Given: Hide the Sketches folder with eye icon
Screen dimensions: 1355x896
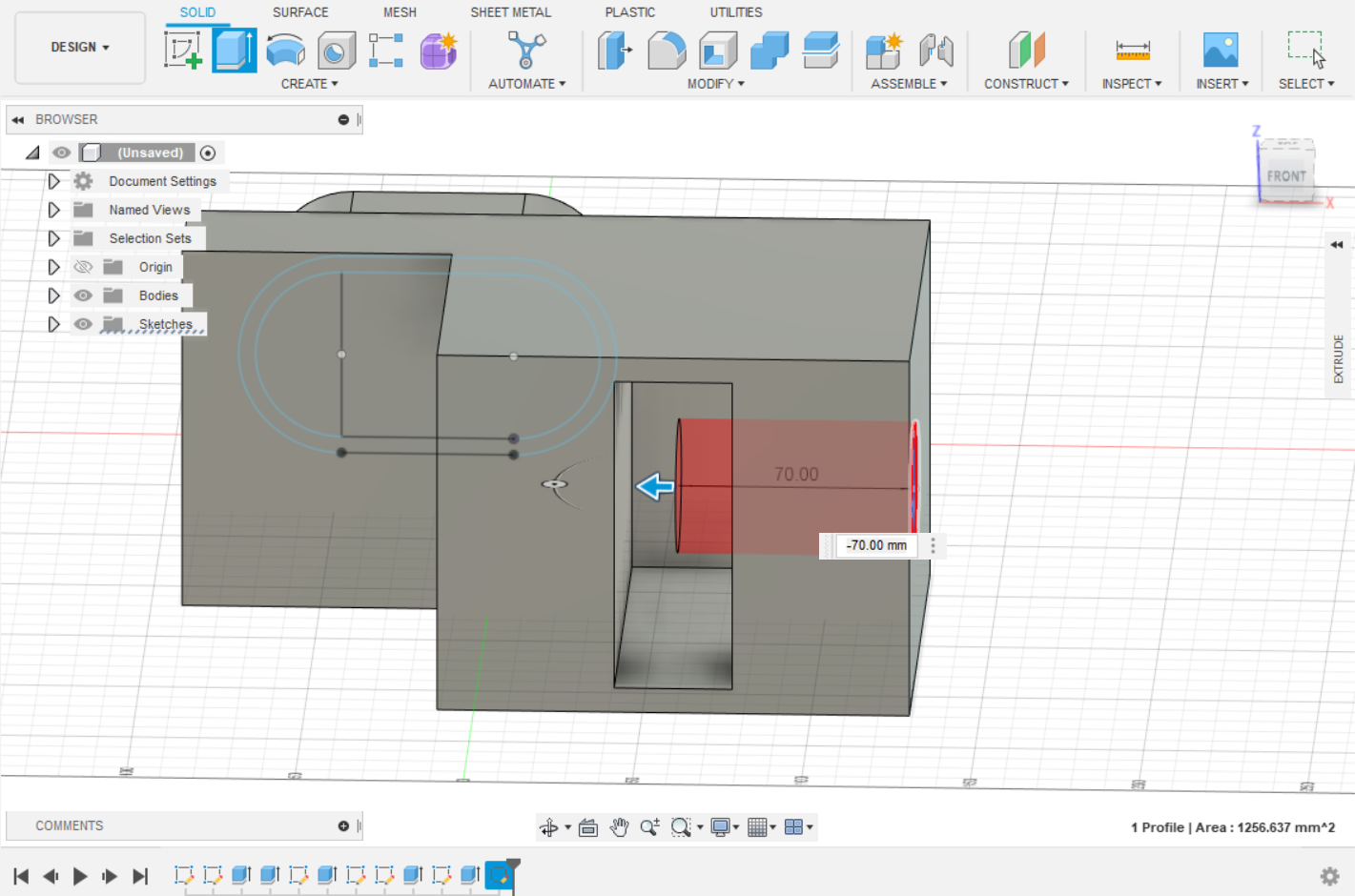Looking at the screenshot, I should tap(83, 324).
